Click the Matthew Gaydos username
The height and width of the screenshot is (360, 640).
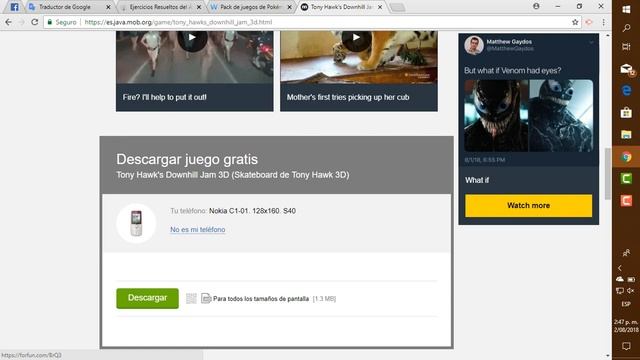click(509, 42)
